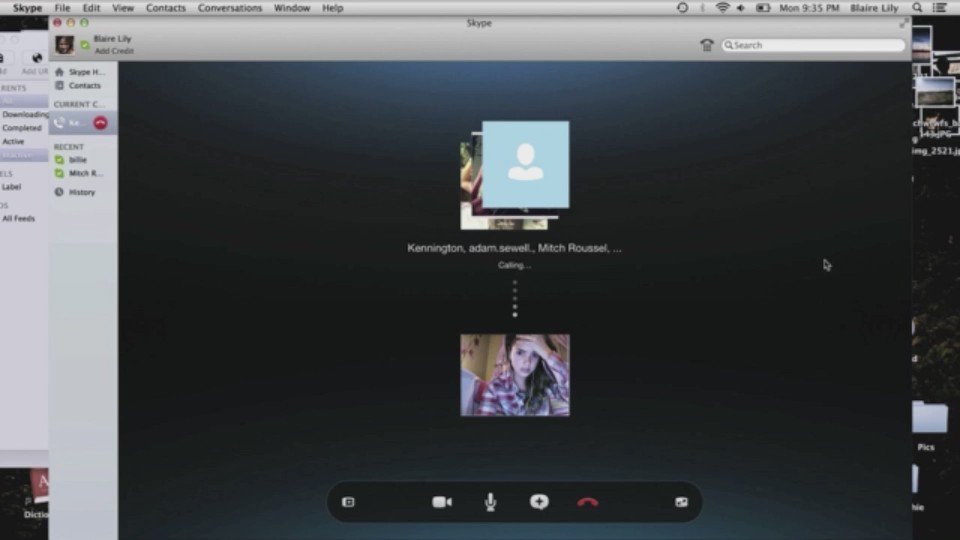Open the Skype application menu
The height and width of the screenshot is (540, 960).
tap(28, 8)
